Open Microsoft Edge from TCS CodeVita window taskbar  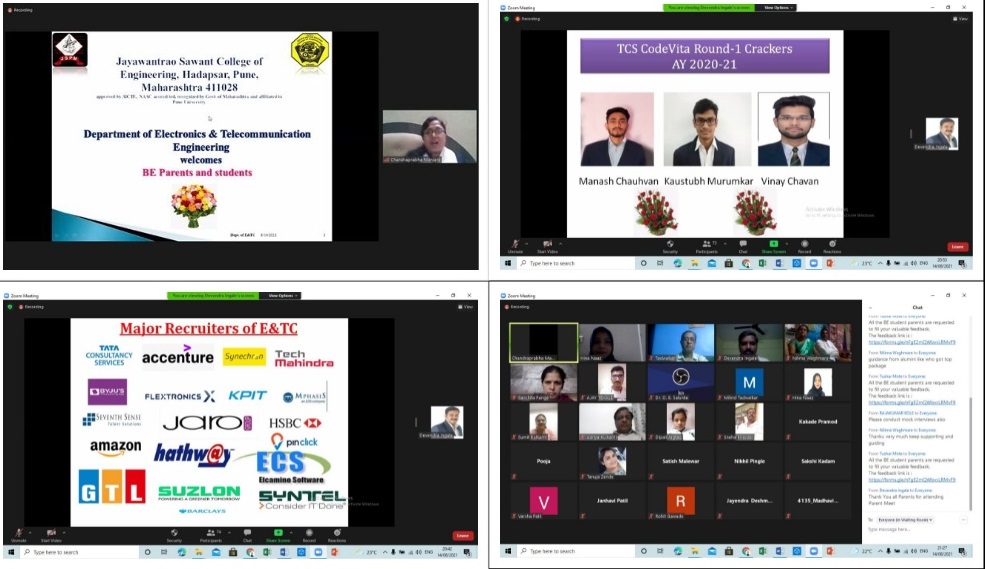677,263
